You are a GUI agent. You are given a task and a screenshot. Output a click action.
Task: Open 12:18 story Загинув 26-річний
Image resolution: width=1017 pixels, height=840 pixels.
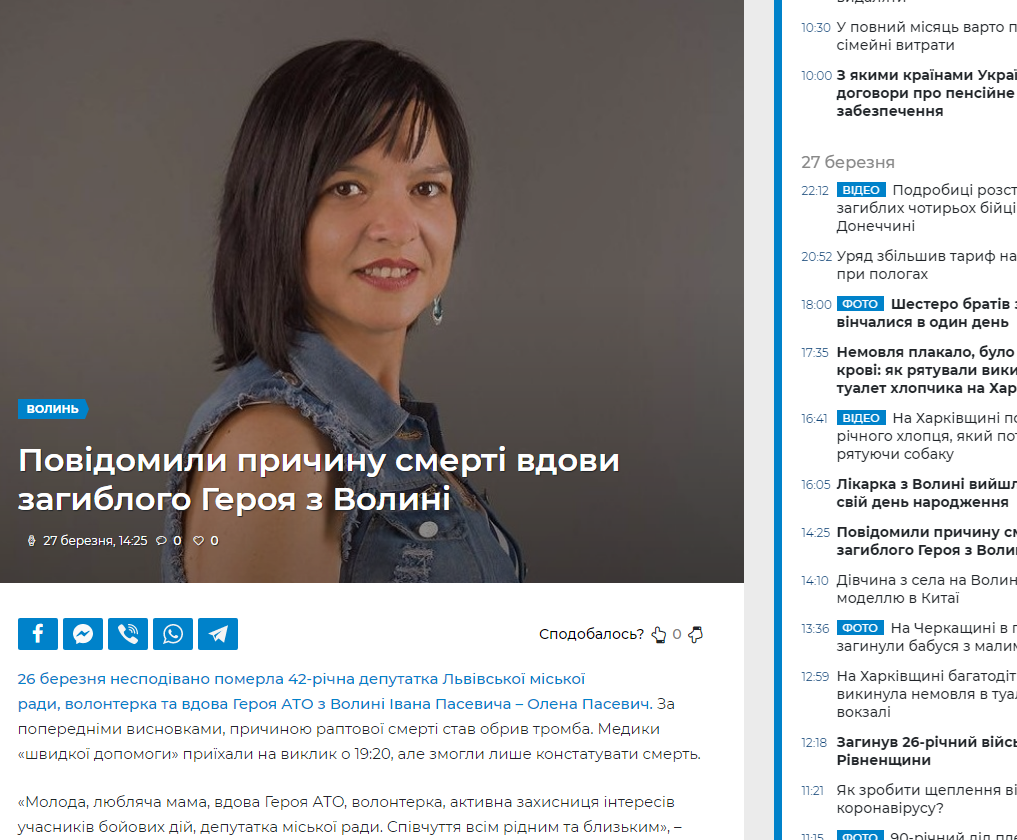[x=926, y=751]
